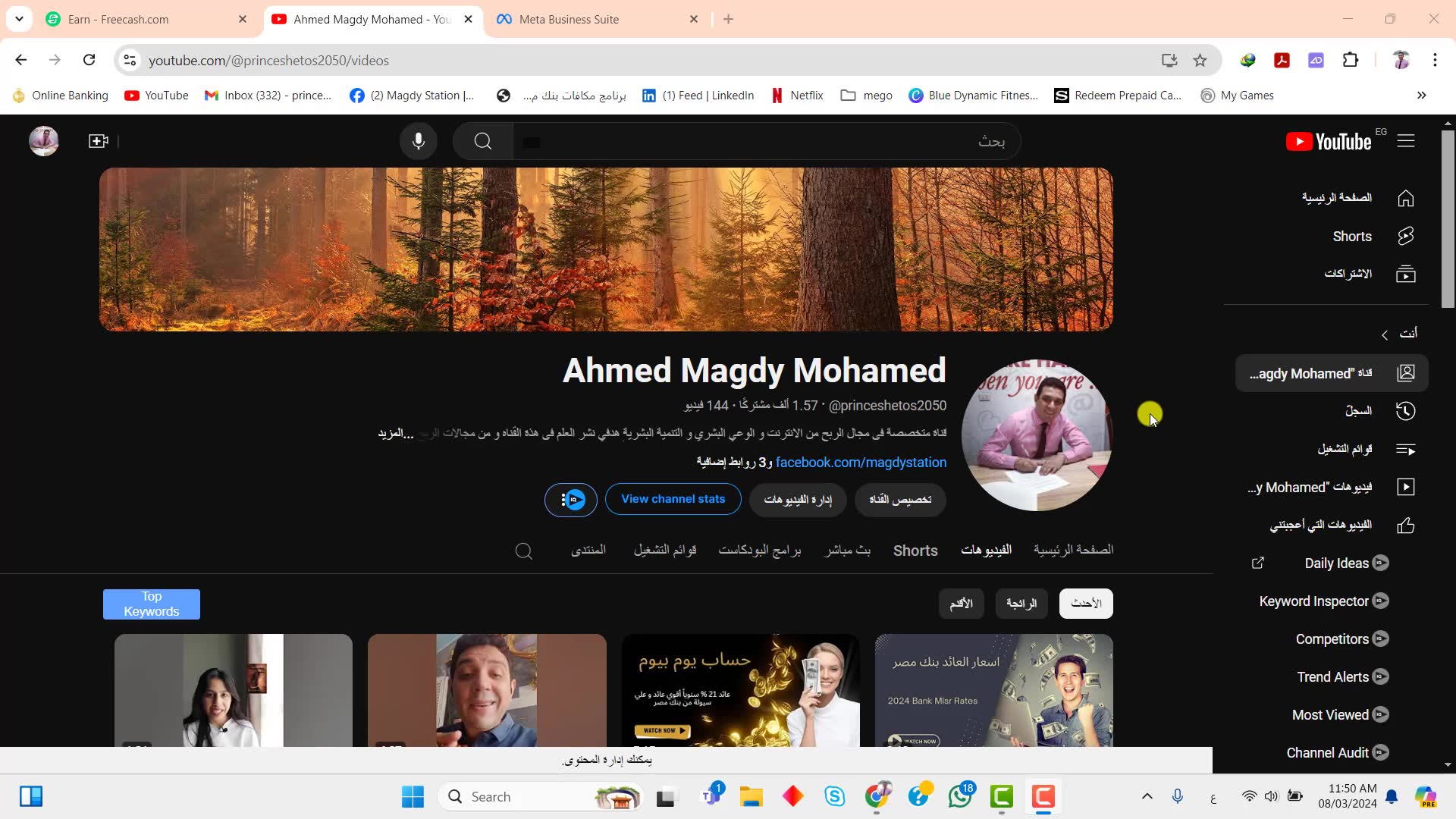Open watch History in sidebar
1456x819 pixels.
tap(1332, 411)
